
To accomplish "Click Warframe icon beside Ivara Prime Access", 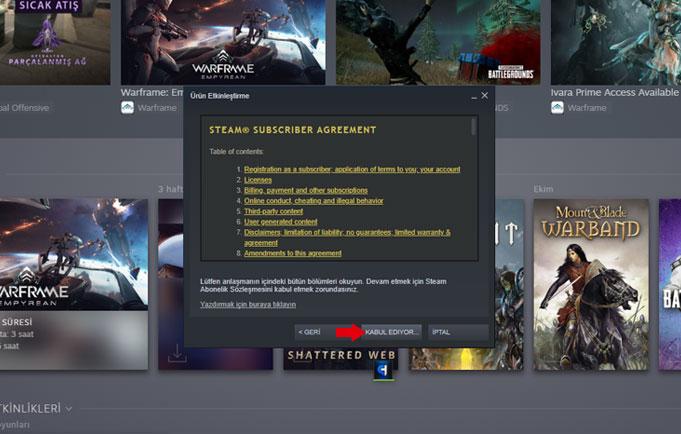I will pyautogui.click(x=557, y=108).
